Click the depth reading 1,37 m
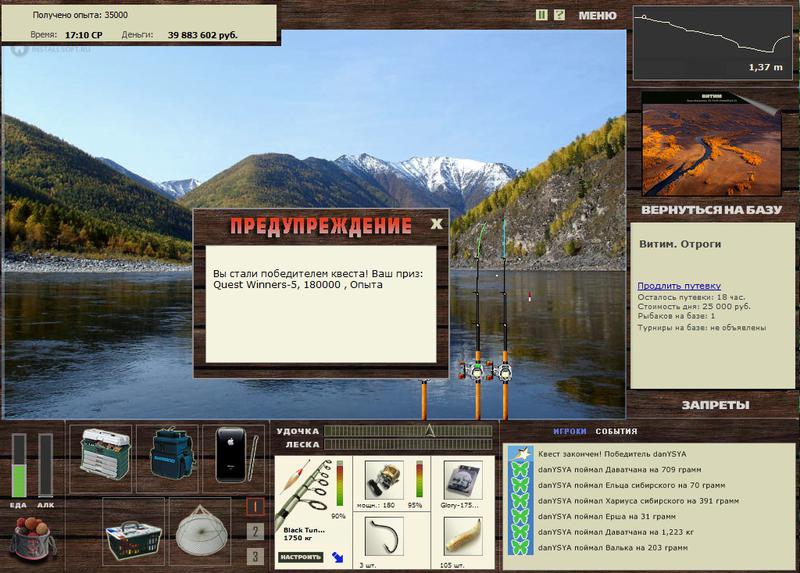The image size is (800, 573). (765, 67)
